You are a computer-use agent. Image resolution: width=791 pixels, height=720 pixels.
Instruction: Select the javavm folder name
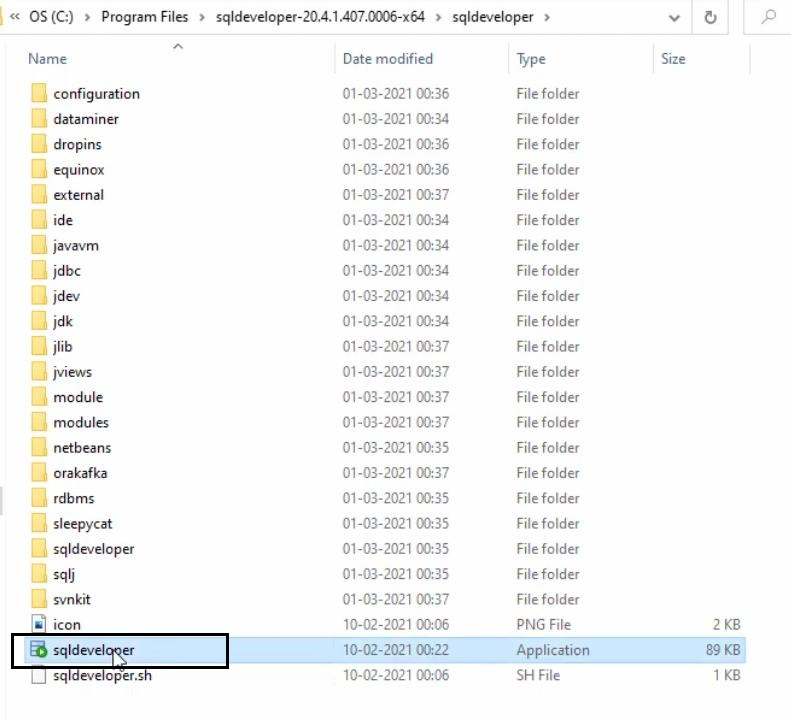click(x=76, y=246)
